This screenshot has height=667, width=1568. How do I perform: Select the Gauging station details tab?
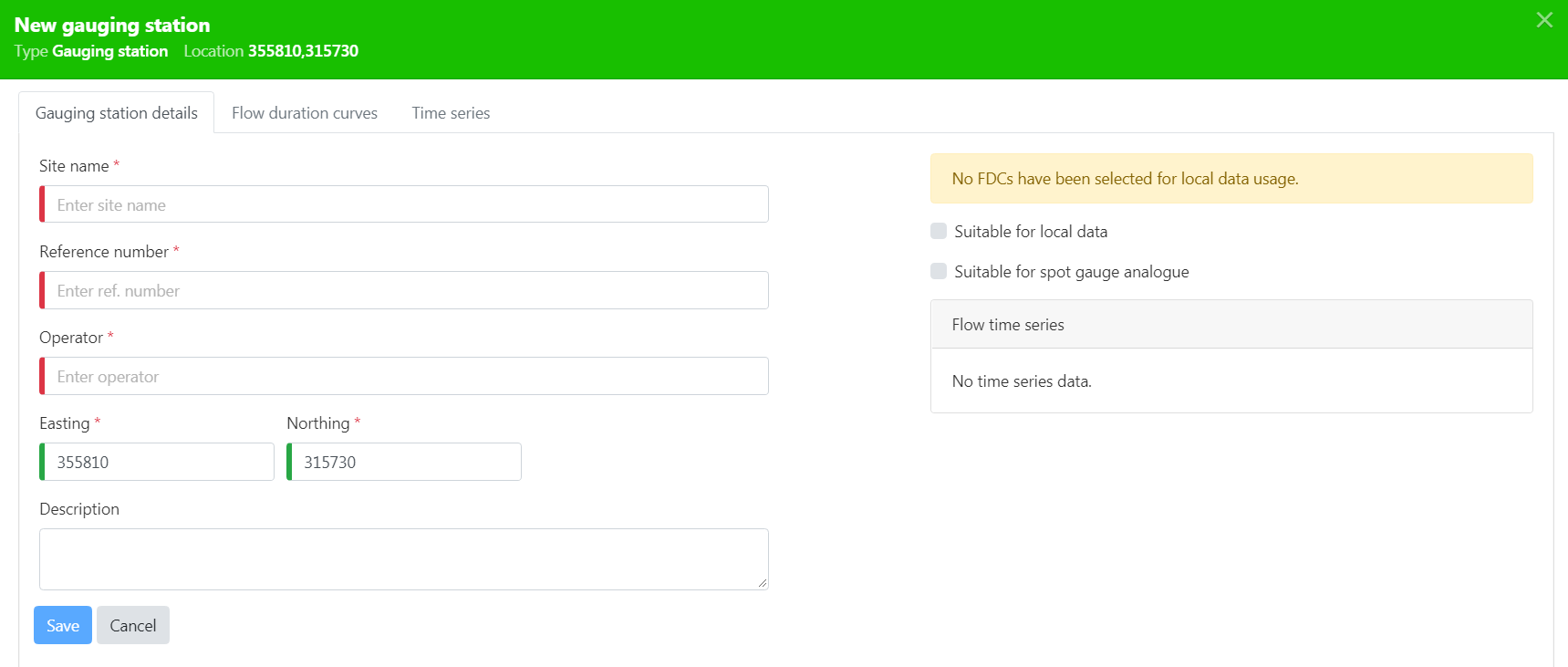[x=117, y=113]
